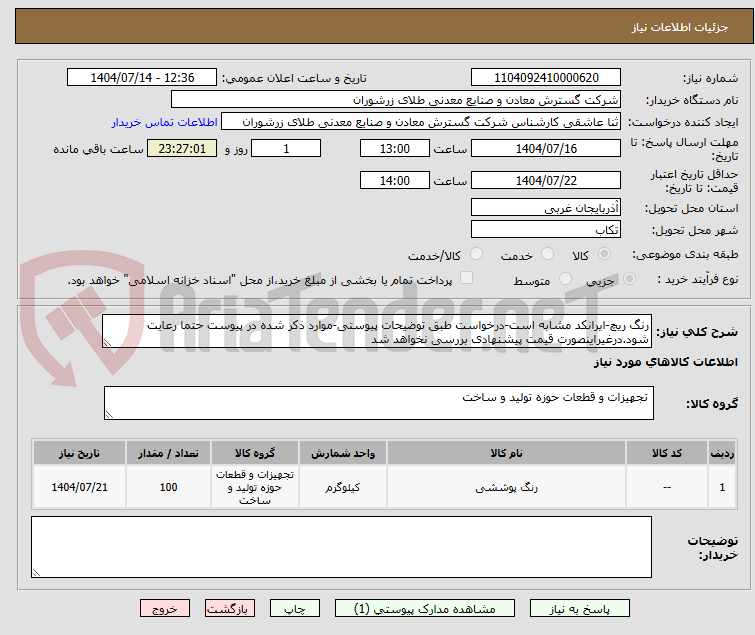Image resolution: width=755 pixels, height=635 pixels.
Task: Click the شماره نیاز number field
Action: click(x=546, y=78)
